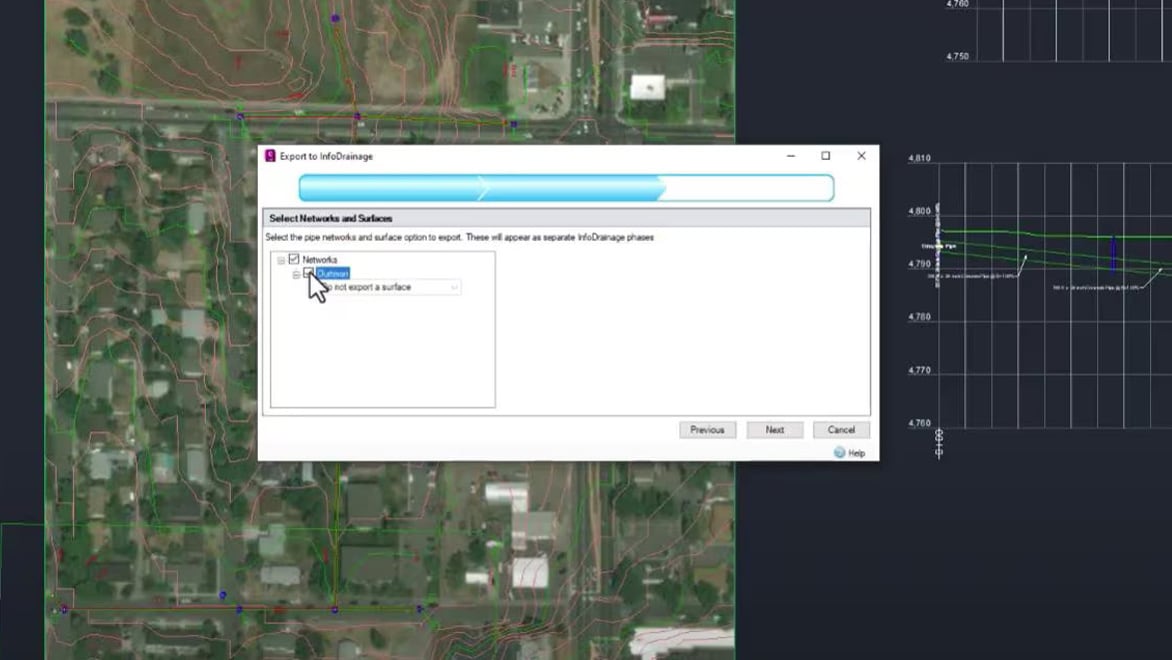This screenshot has height=660, width=1172.
Task: Click the Help globe icon
Action: click(838, 452)
